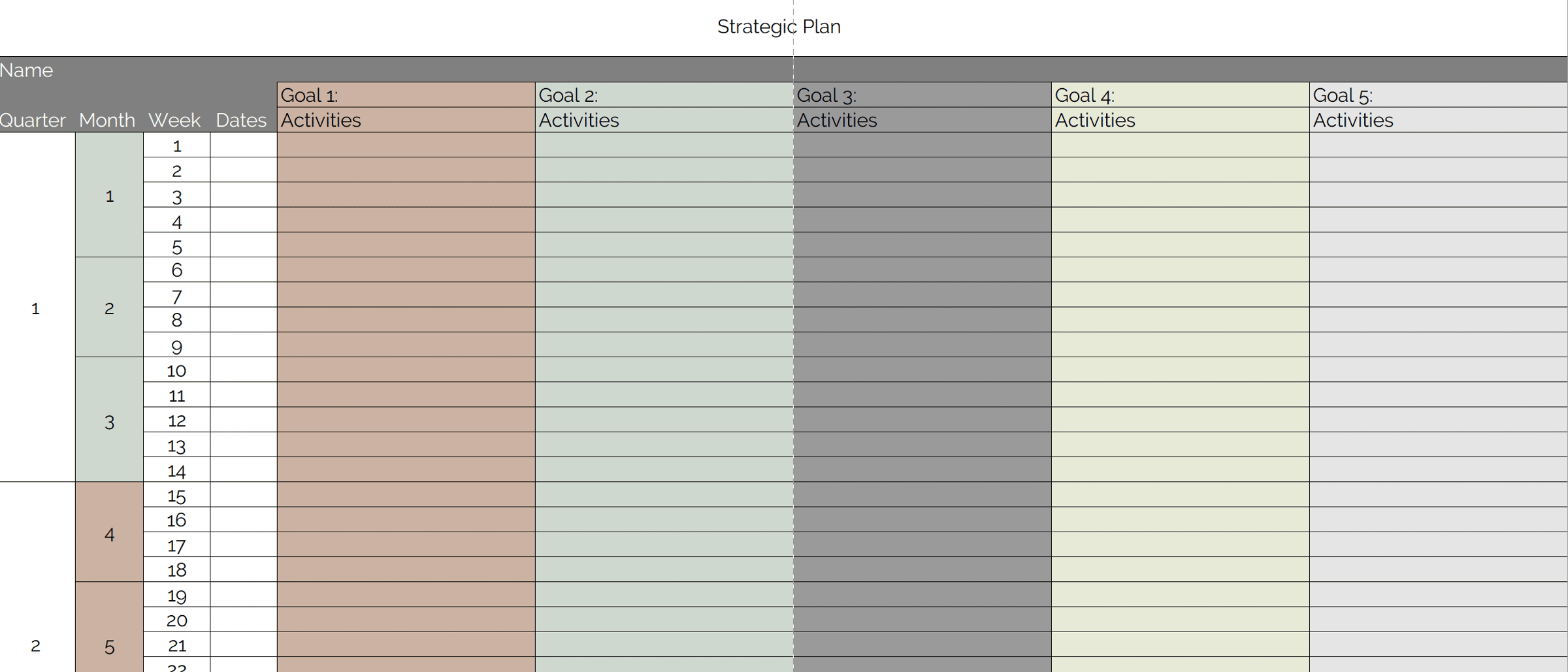Click the Month column header
Viewport: 1568px width, 672px height.
click(x=107, y=120)
